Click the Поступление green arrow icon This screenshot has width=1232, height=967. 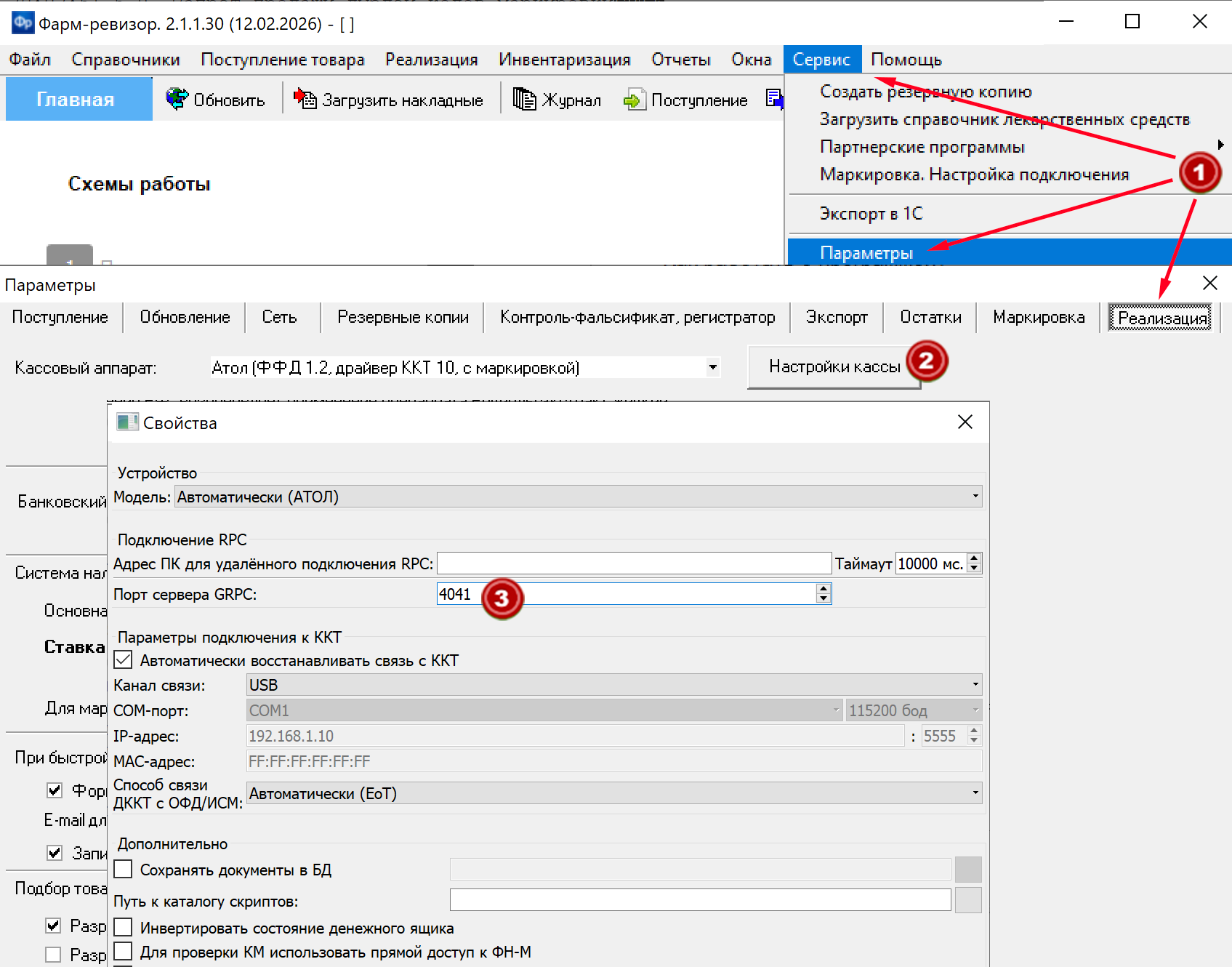pyautogui.click(x=634, y=100)
